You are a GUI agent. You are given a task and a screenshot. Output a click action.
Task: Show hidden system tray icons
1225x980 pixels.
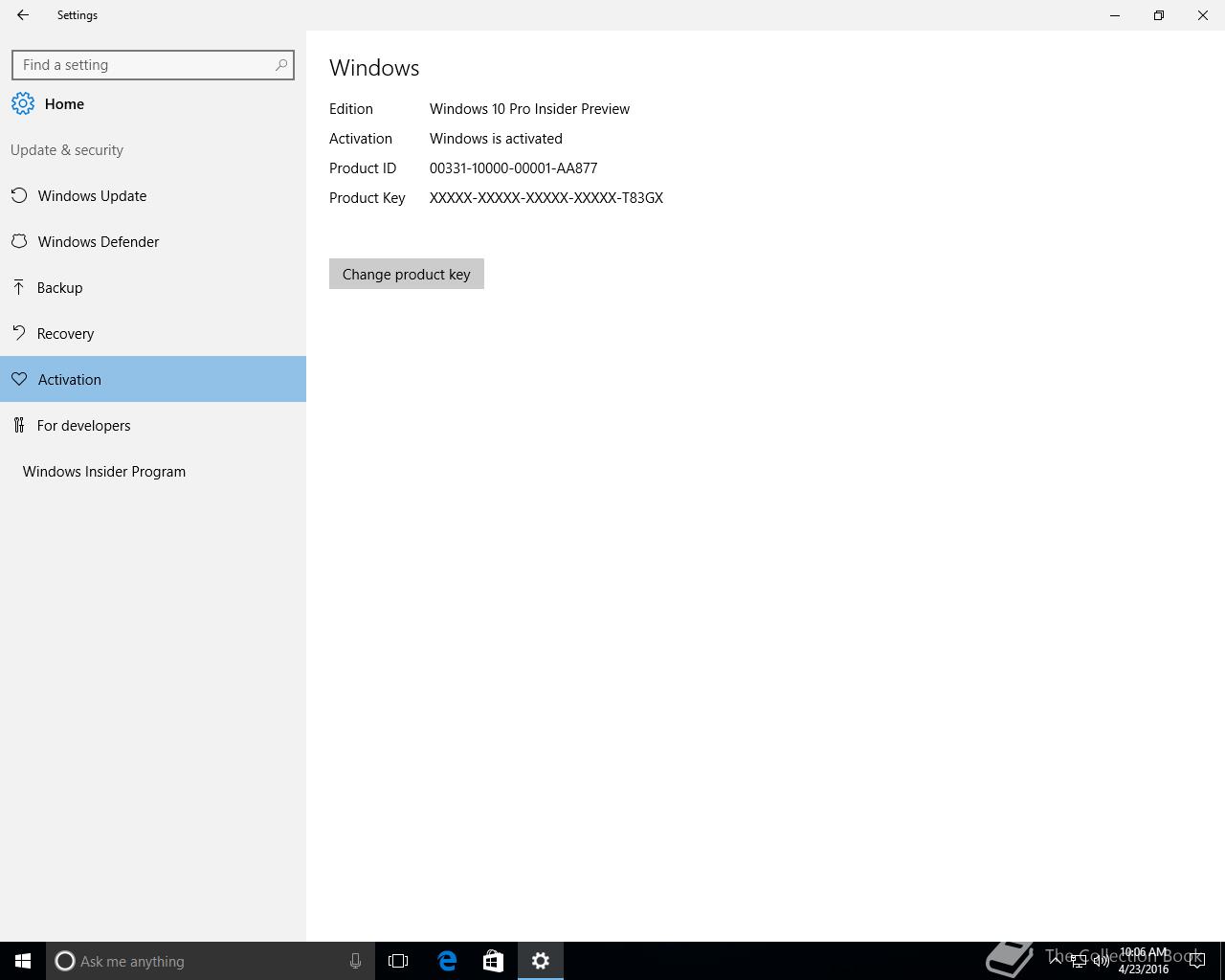1055,960
